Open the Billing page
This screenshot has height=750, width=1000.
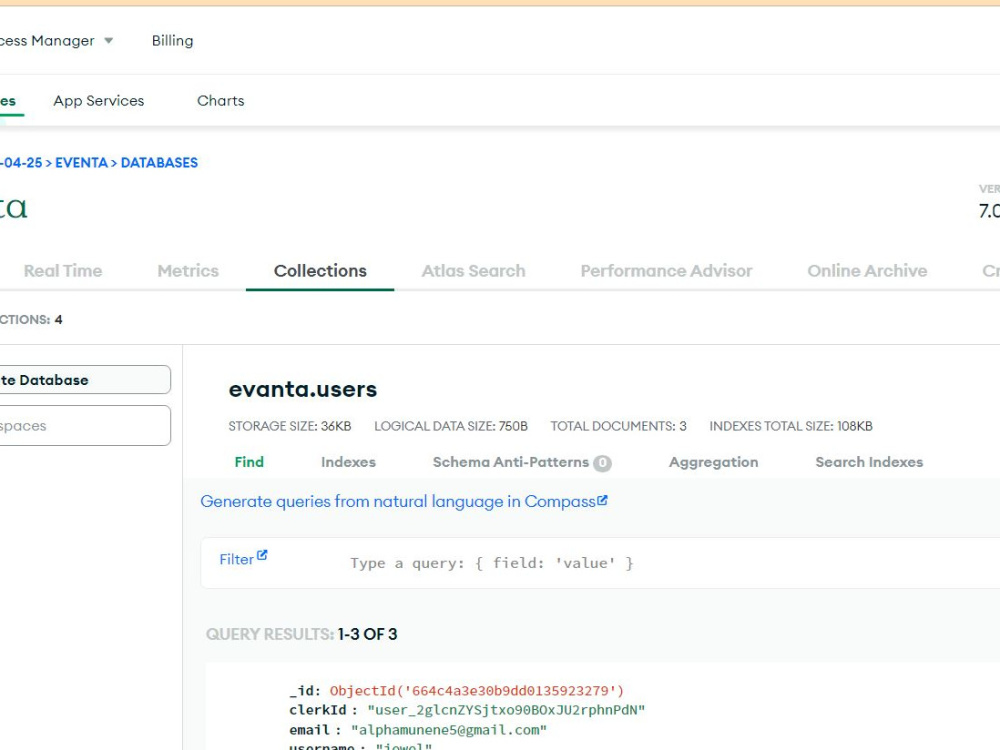tap(172, 41)
